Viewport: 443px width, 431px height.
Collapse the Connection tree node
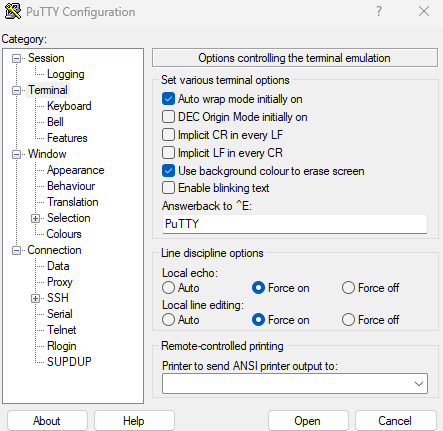(16, 251)
